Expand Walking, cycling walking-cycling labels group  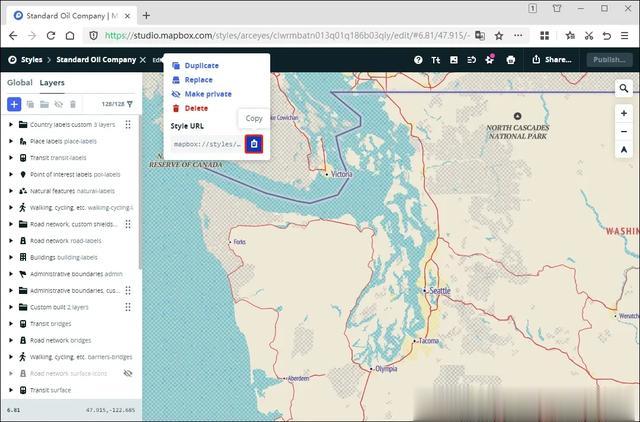click(11, 207)
